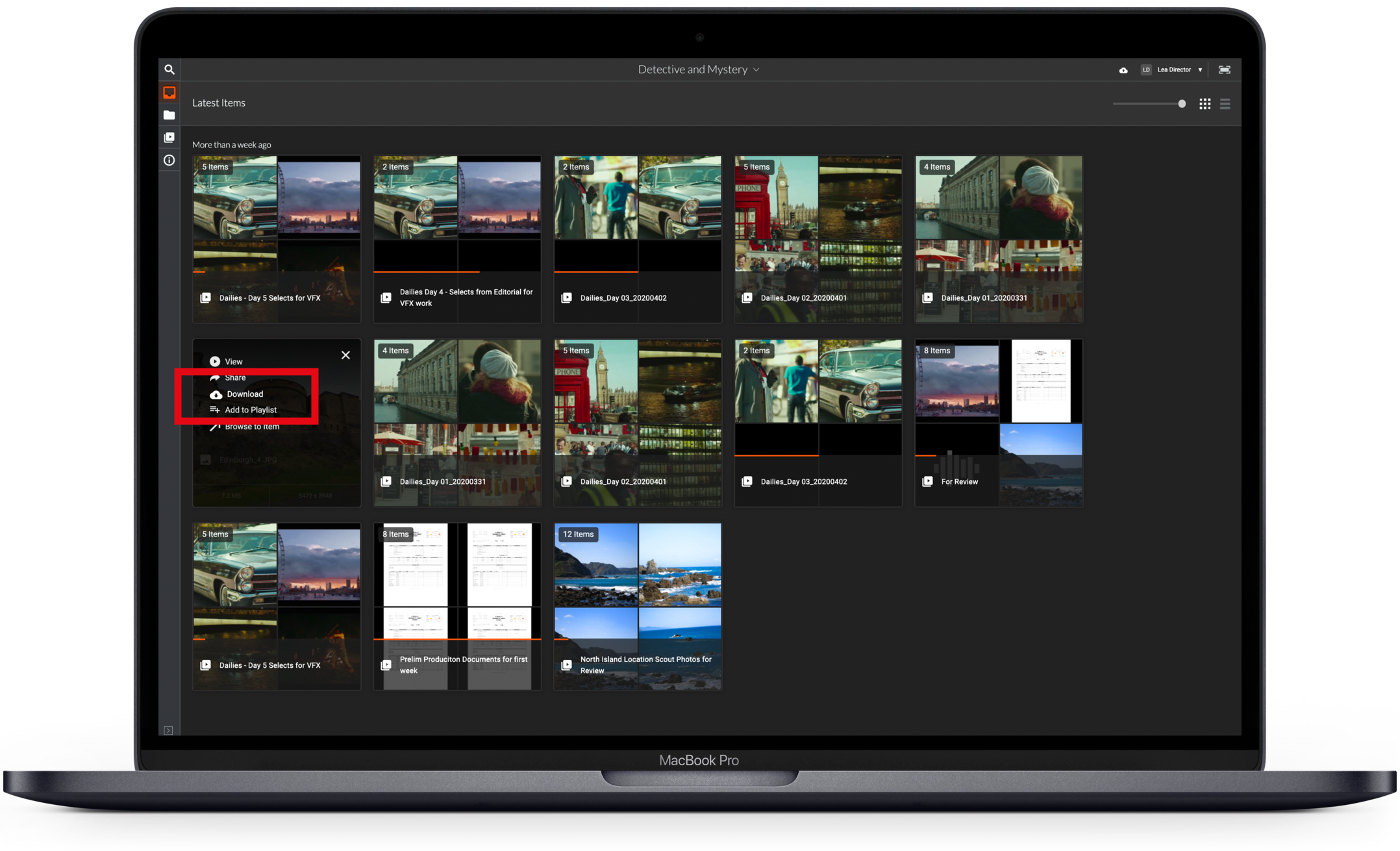Adjust the thumbnail size slider handle
This screenshot has width=1400, height=851.
pos(1182,104)
